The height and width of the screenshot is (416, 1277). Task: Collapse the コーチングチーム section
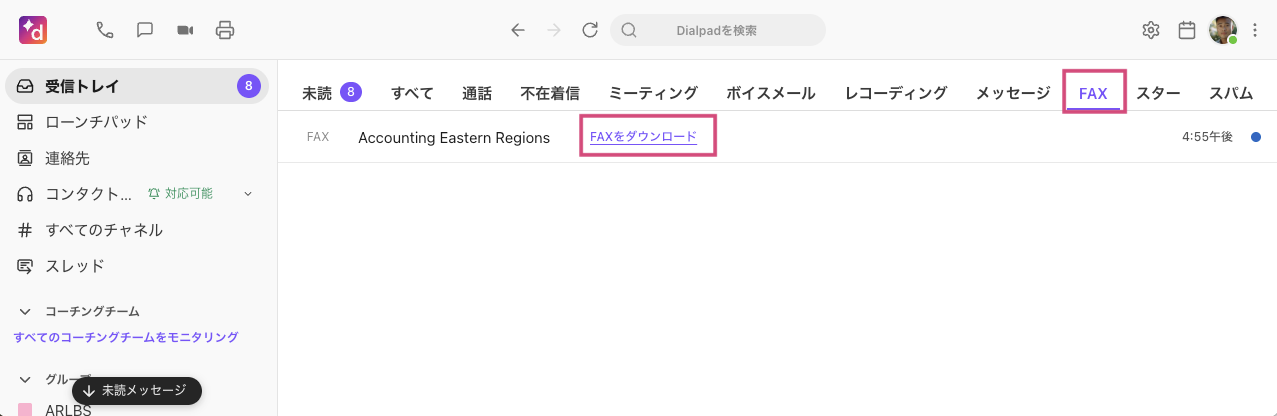pyautogui.click(x=25, y=312)
